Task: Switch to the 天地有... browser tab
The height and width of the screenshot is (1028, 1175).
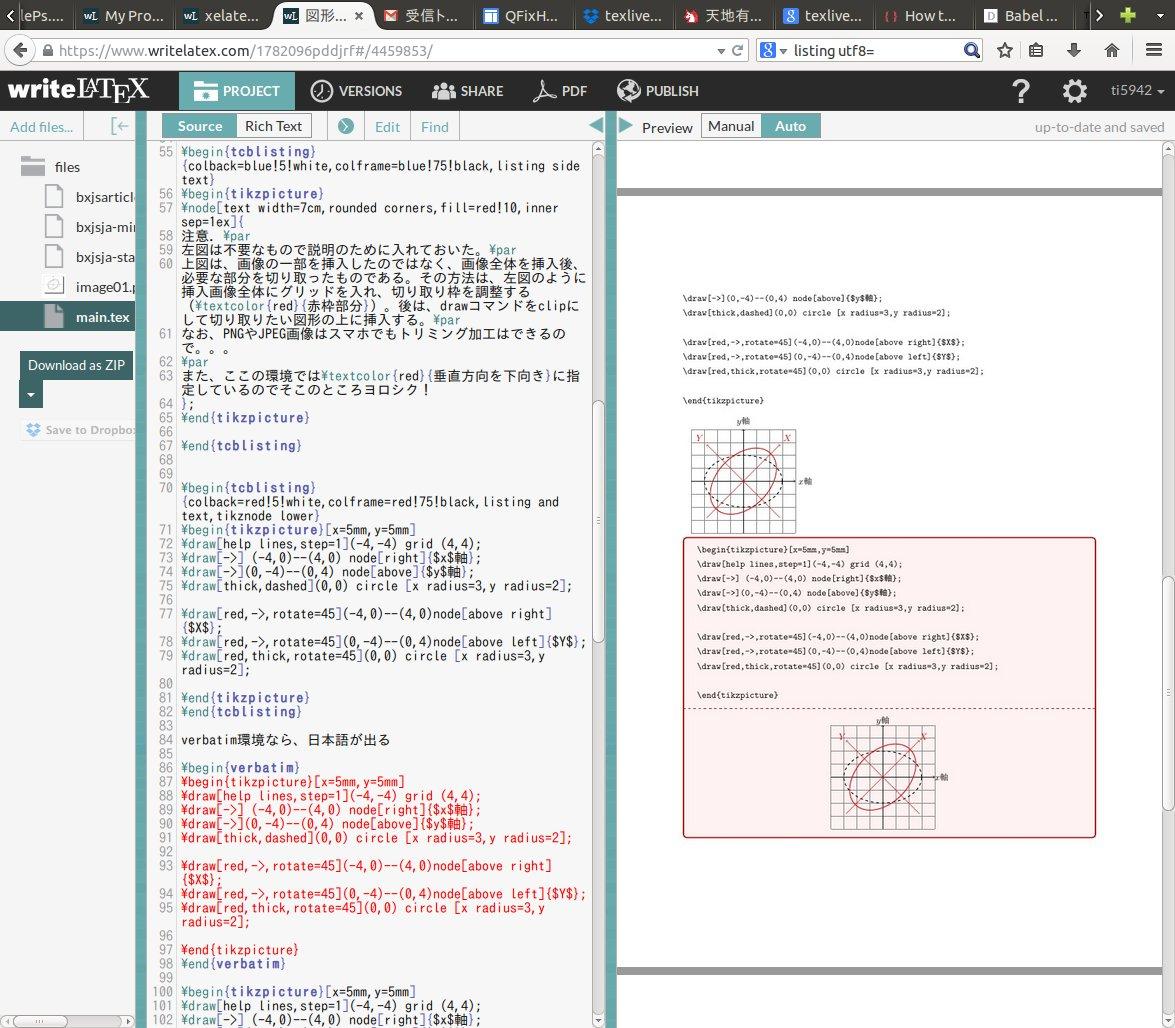Action: point(722,15)
